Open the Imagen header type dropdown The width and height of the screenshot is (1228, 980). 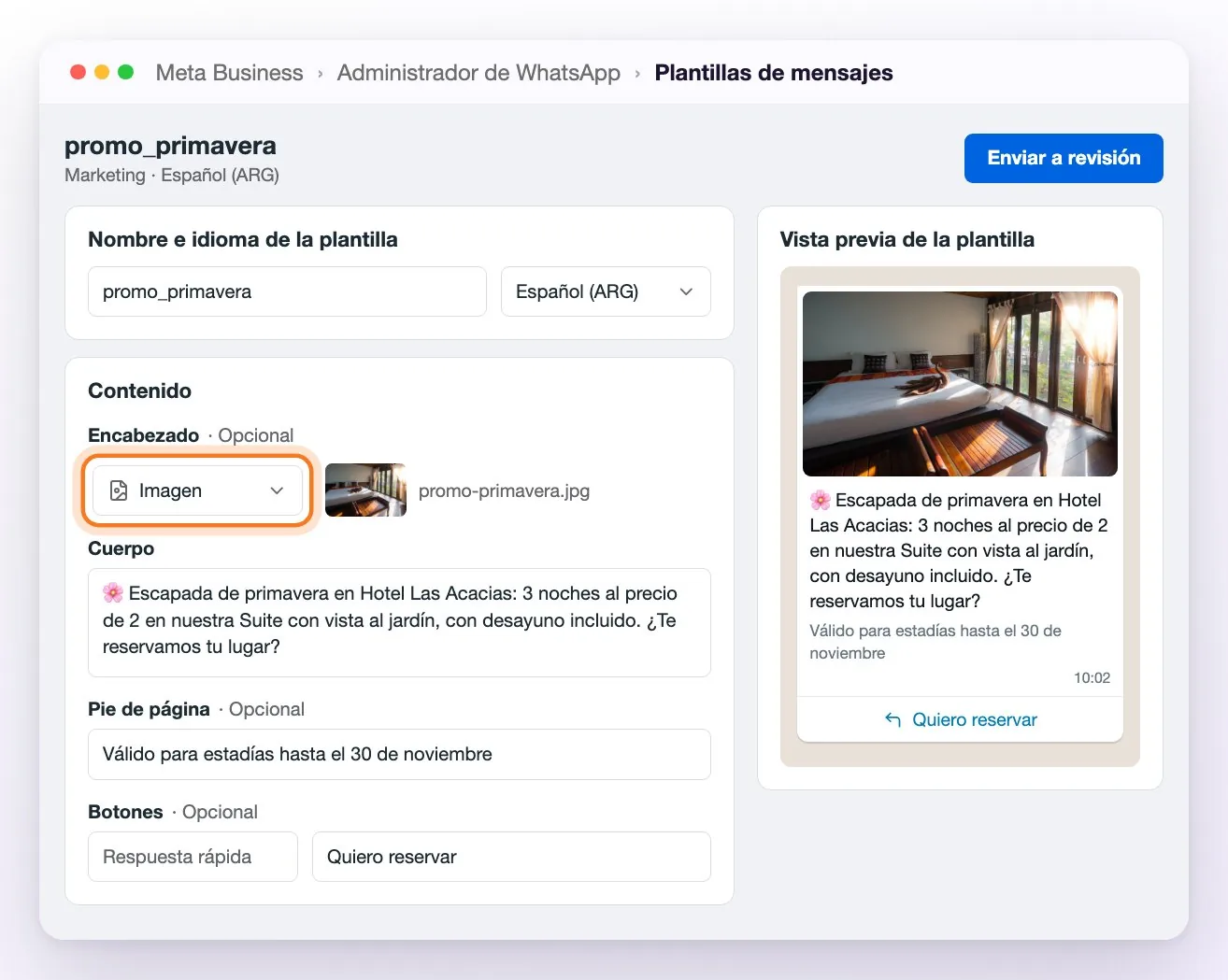tap(197, 490)
